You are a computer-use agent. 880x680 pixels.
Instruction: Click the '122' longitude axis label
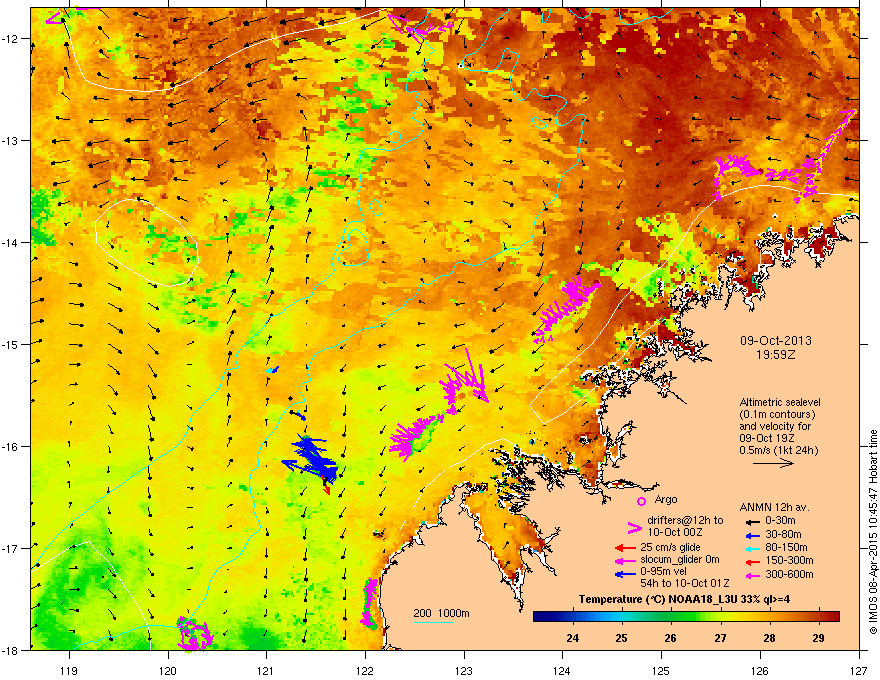click(x=365, y=670)
